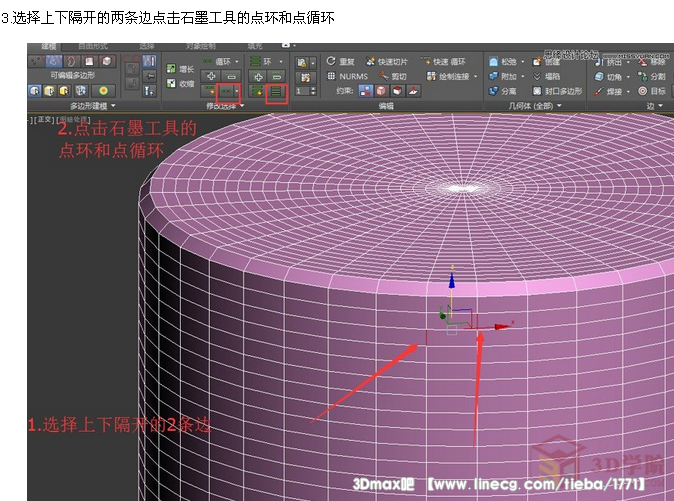Open the Dot Loop dropdown arrow
This screenshot has width=674, height=501.
(x=237, y=91)
